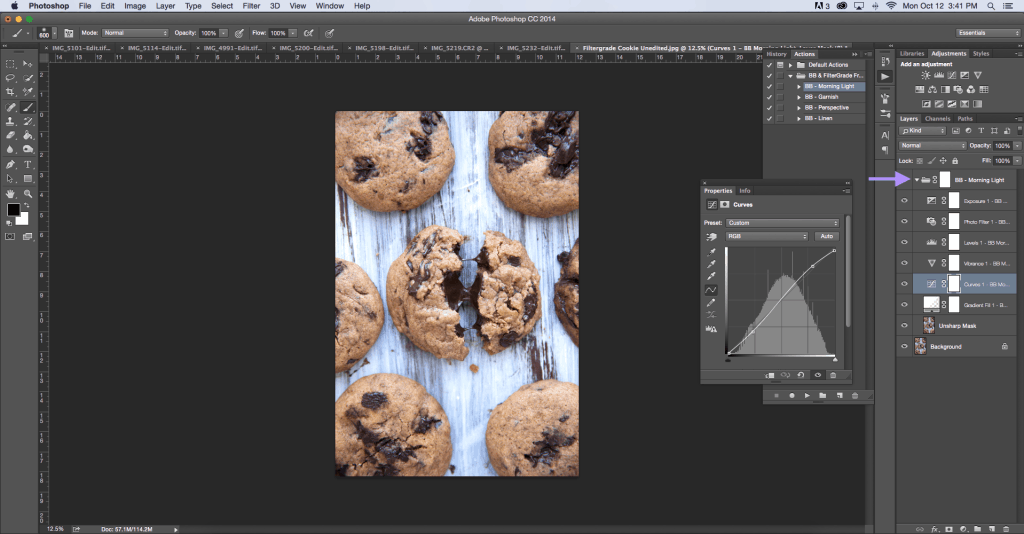The height and width of the screenshot is (534, 1024).
Task: Switch to the Channels tab
Action: [x=937, y=118]
